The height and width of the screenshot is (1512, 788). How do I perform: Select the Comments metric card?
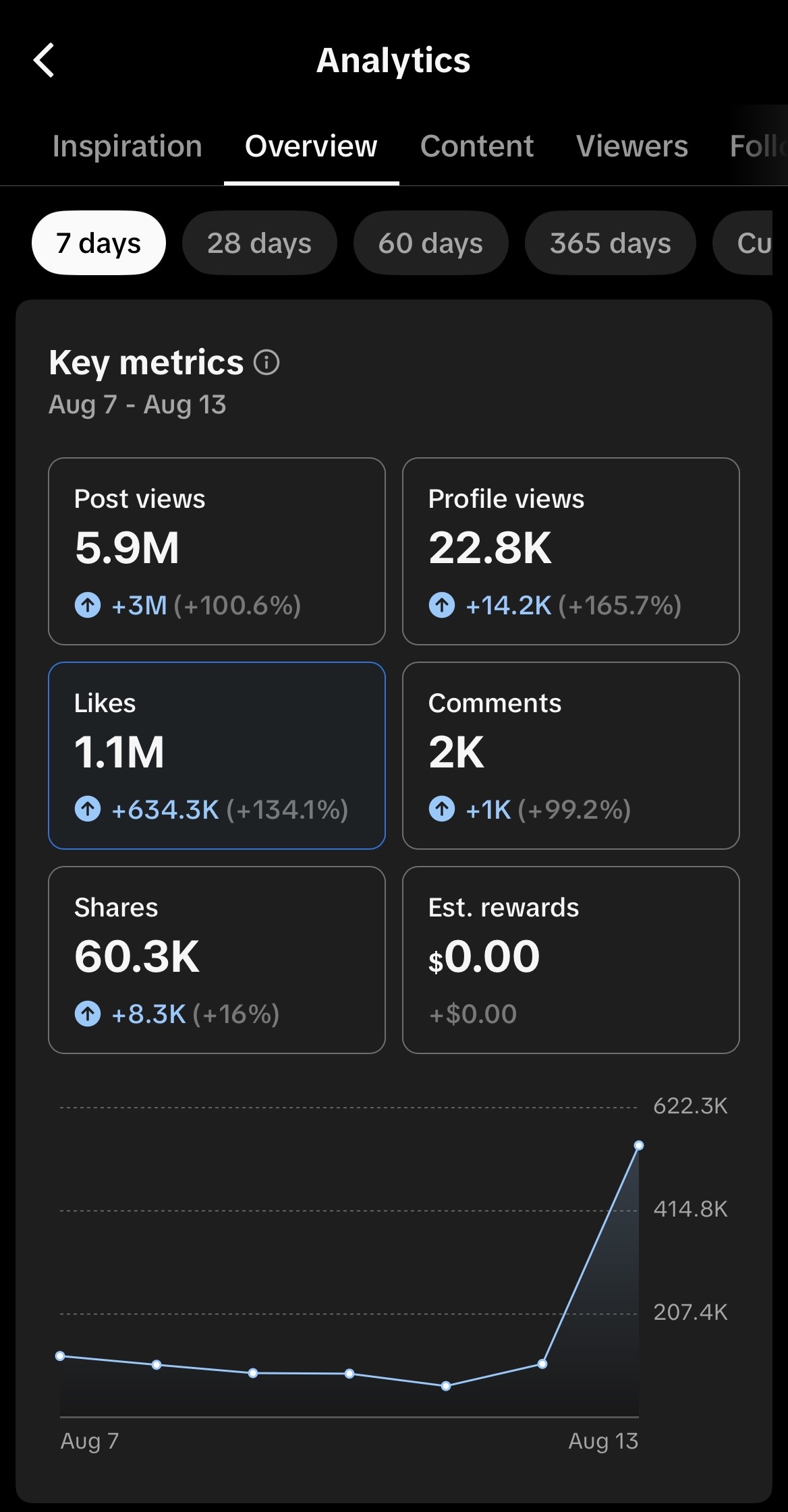[x=571, y=755]
